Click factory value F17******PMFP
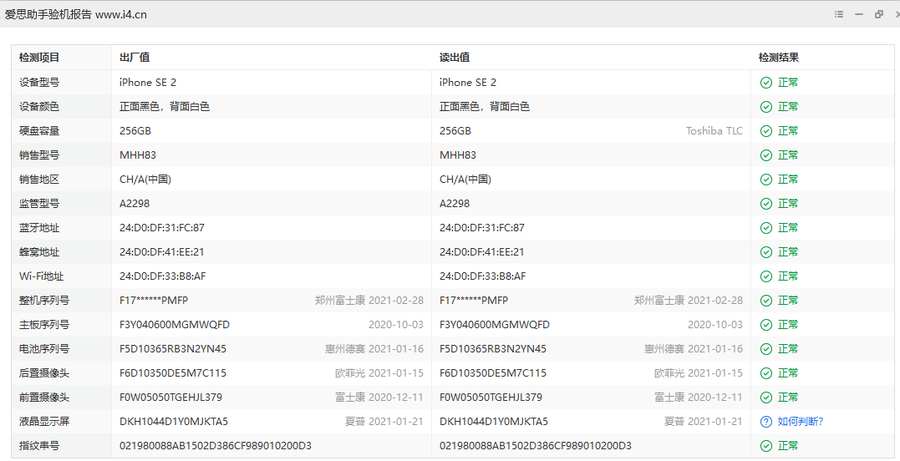The width and height of the screenshot is (900, 461). 154,300
